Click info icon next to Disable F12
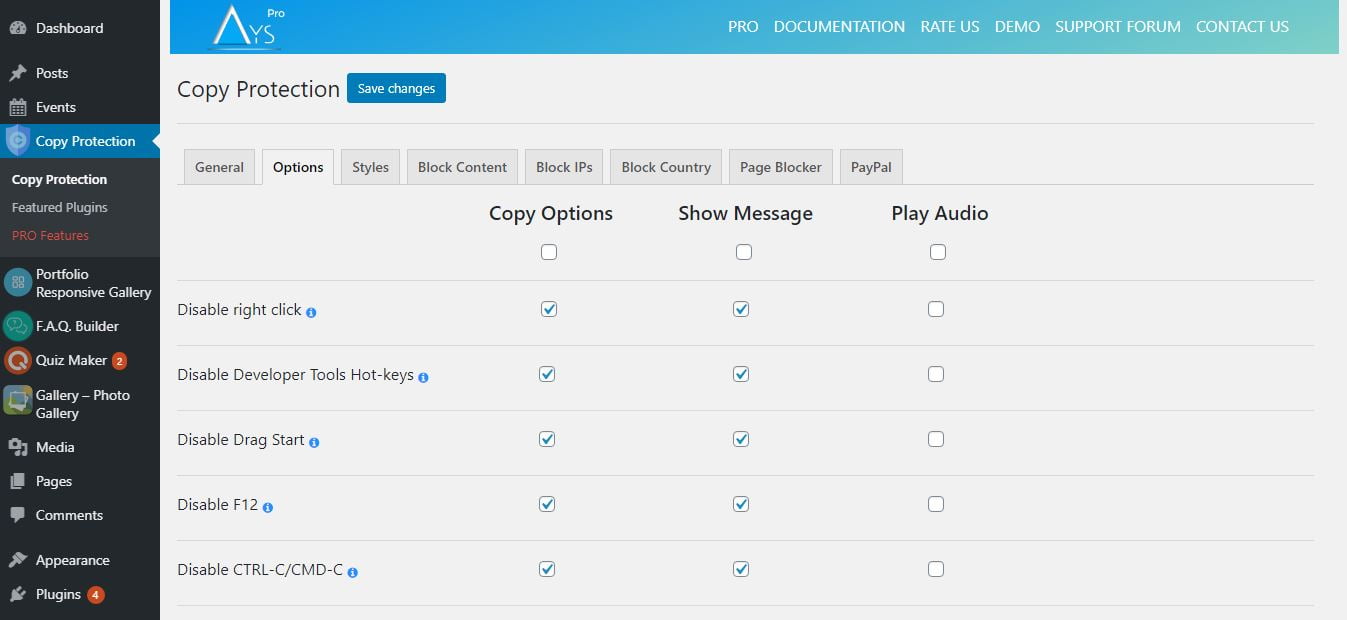 click(268, 508)
